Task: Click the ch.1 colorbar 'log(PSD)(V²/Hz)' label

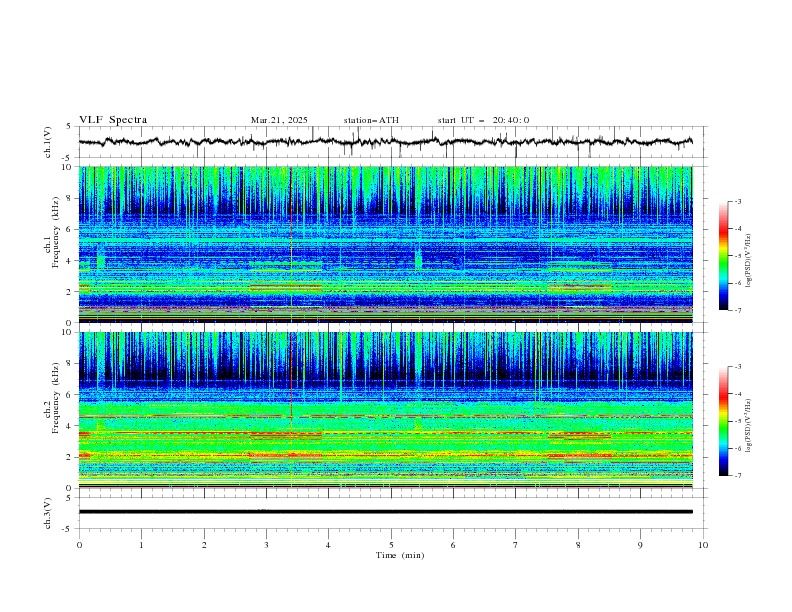Action: click(x=749, y=261)
